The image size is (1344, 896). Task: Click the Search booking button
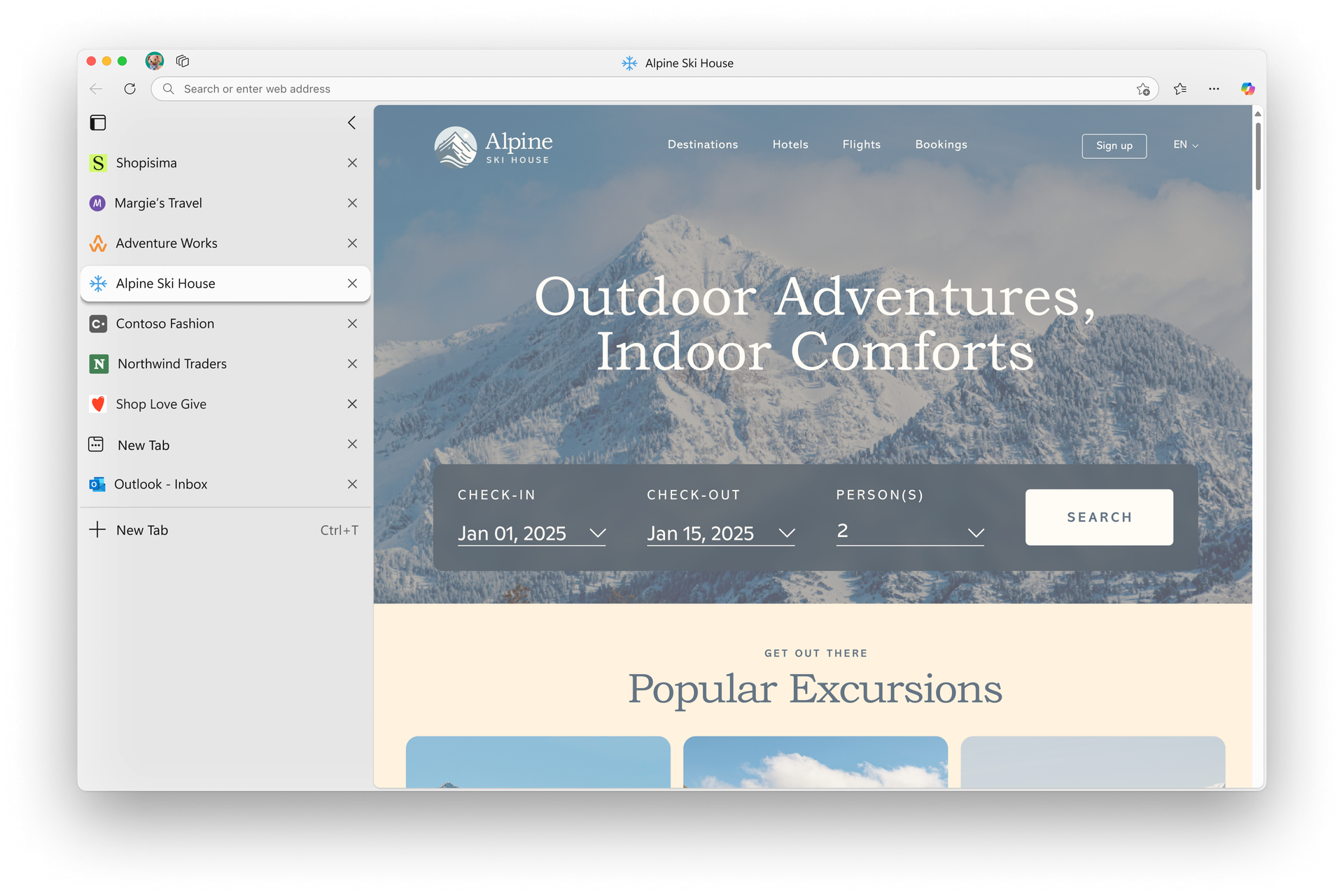(1098, 517)
